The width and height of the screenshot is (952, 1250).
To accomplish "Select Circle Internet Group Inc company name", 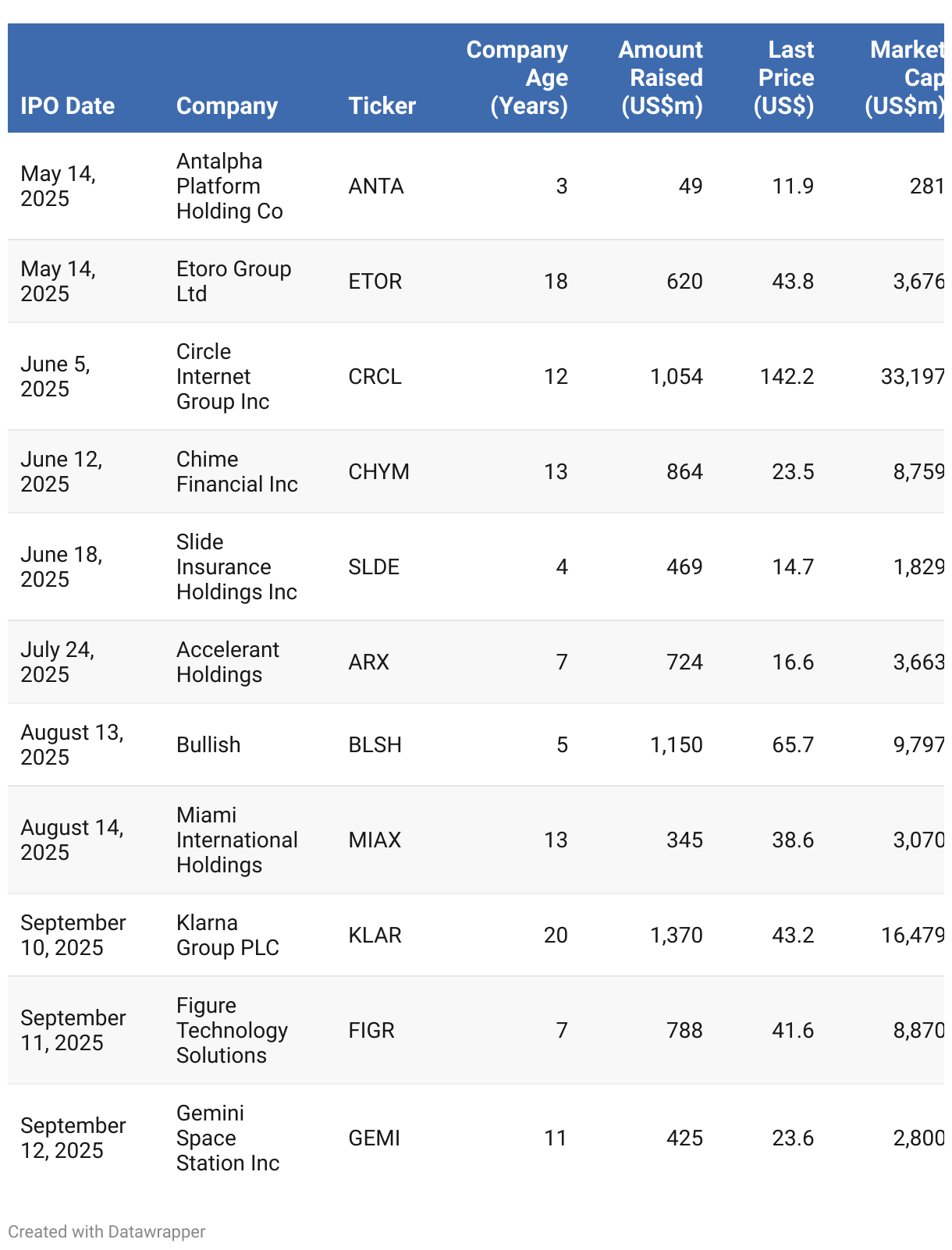I will (223, 376).
